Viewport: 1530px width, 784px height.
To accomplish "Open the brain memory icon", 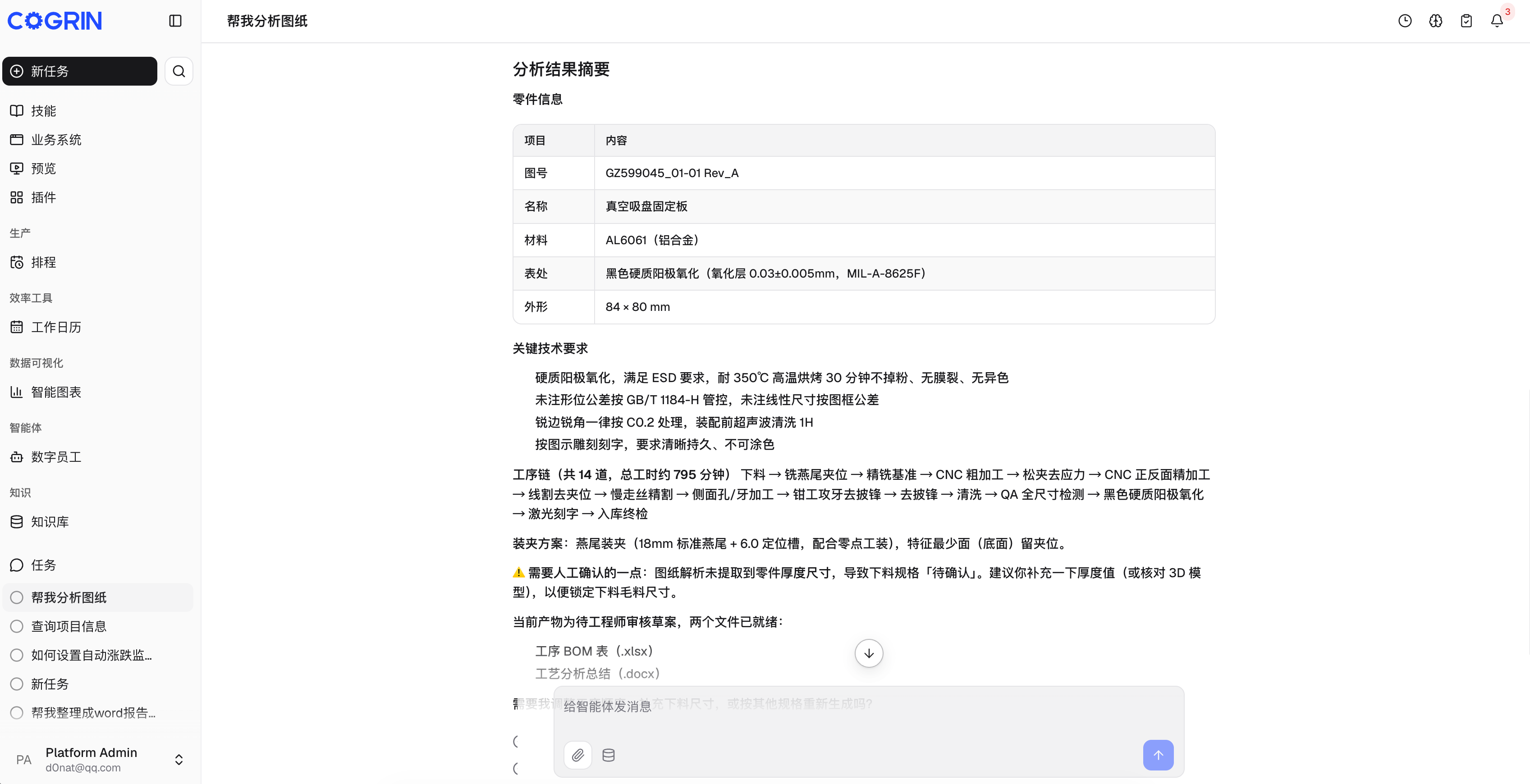I will click(x=1436, y=21).
